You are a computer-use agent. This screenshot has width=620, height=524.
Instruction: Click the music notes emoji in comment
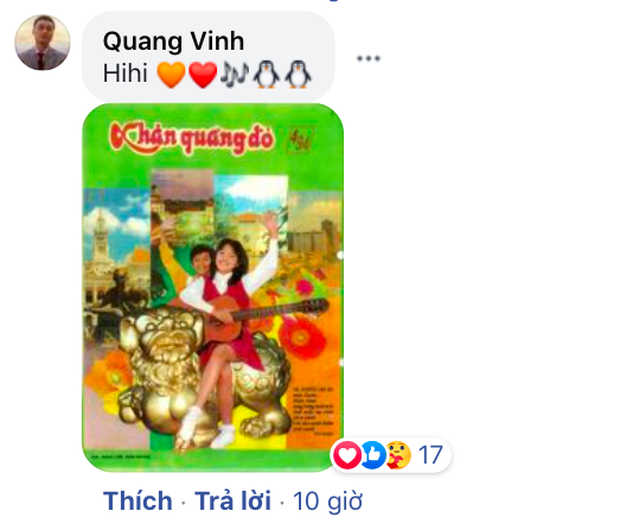[x=234, y=74]
